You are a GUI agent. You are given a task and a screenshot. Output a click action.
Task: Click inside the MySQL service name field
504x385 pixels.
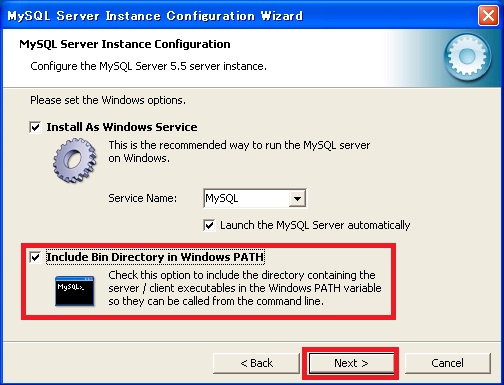click(246, 199)
